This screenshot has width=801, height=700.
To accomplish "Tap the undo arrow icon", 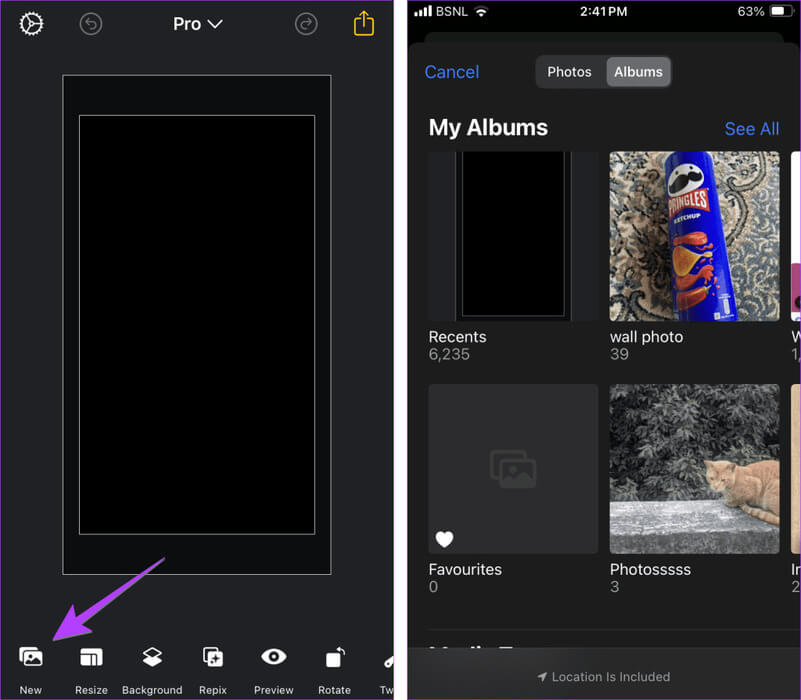I will pyautogui.click(x=91, y=24).
